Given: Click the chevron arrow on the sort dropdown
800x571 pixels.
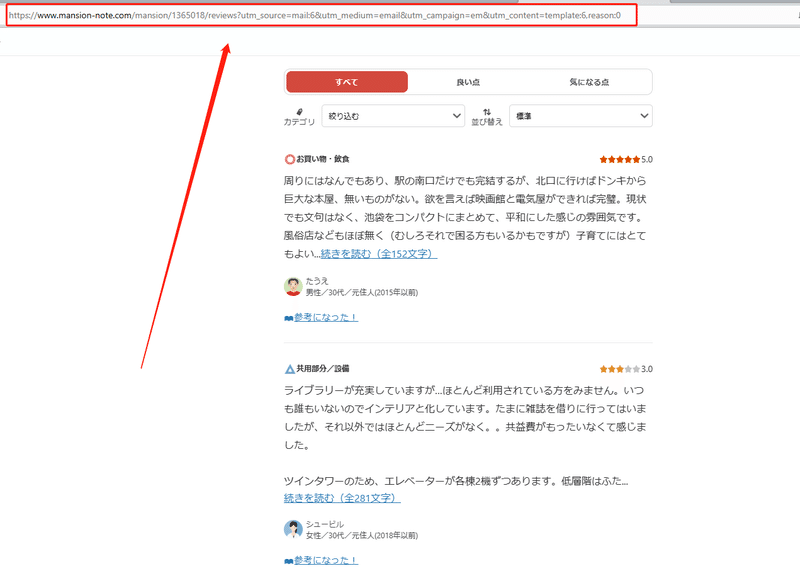Looking at the screenshot, I should tap(644, 116).
